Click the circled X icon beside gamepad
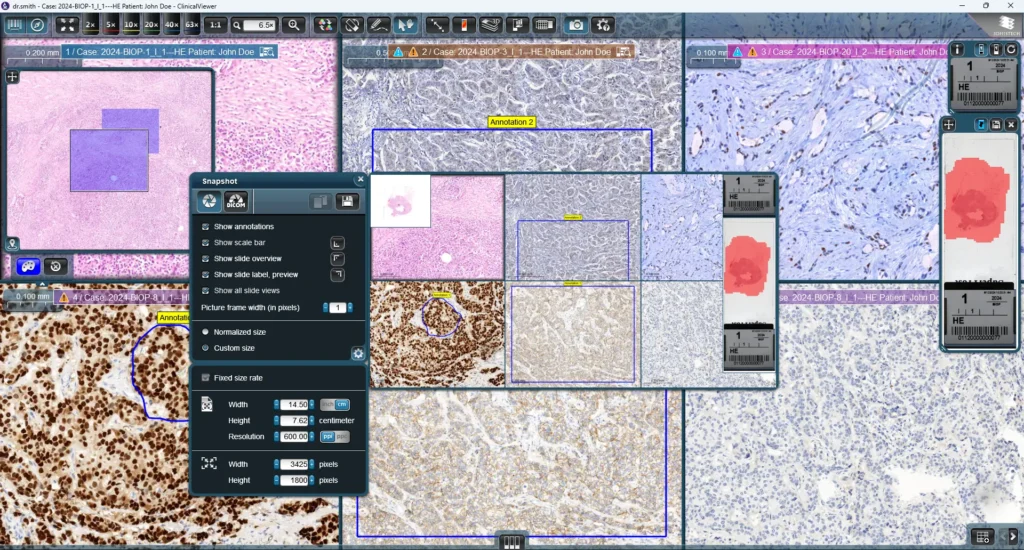 (x=56, y=267)
